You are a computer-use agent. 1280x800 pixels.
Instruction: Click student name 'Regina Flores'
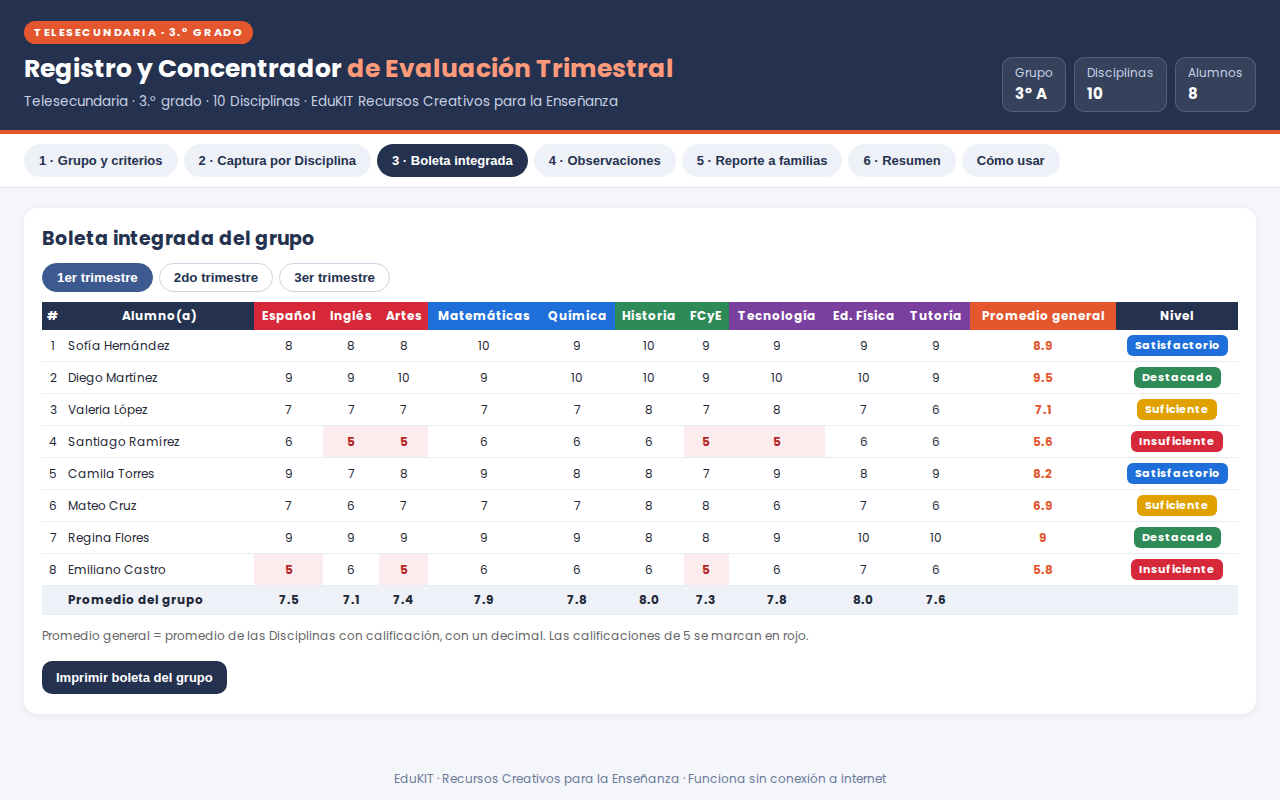109,538
